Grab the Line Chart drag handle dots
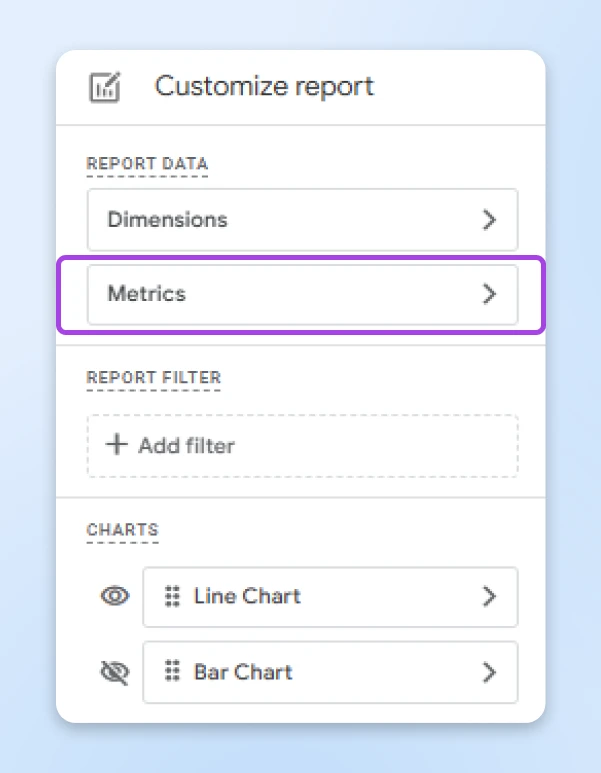601x773 pixels. pyautogui.click(x=172, y=597)
